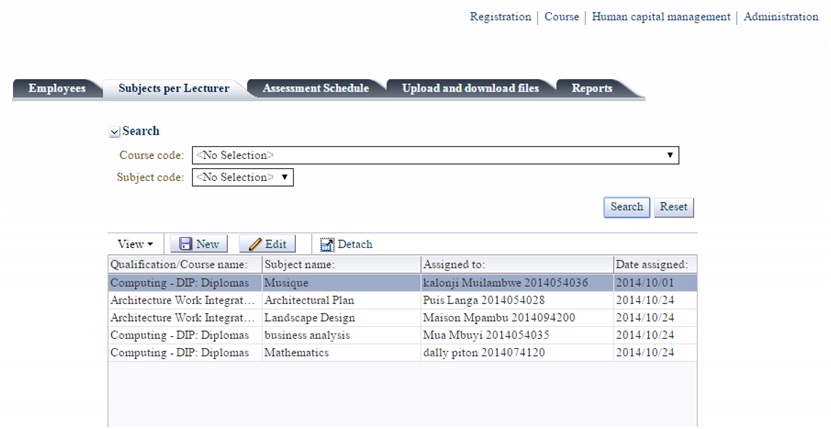831x429 pixels.
Task: Switch to the Employees tab
Action: 56,88
